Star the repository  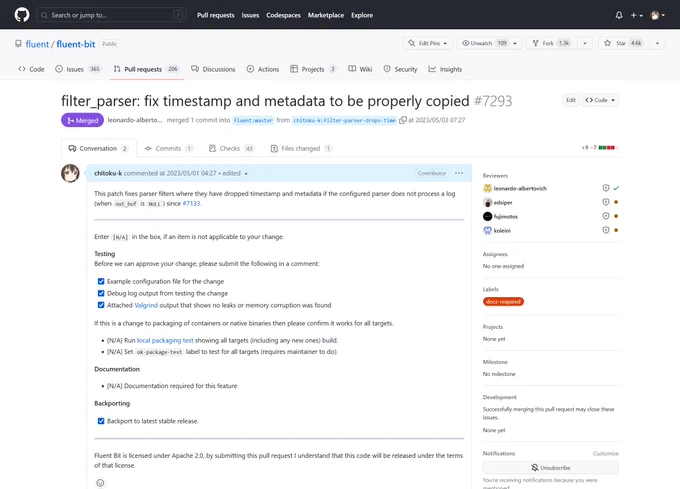(x=624, y=43)
